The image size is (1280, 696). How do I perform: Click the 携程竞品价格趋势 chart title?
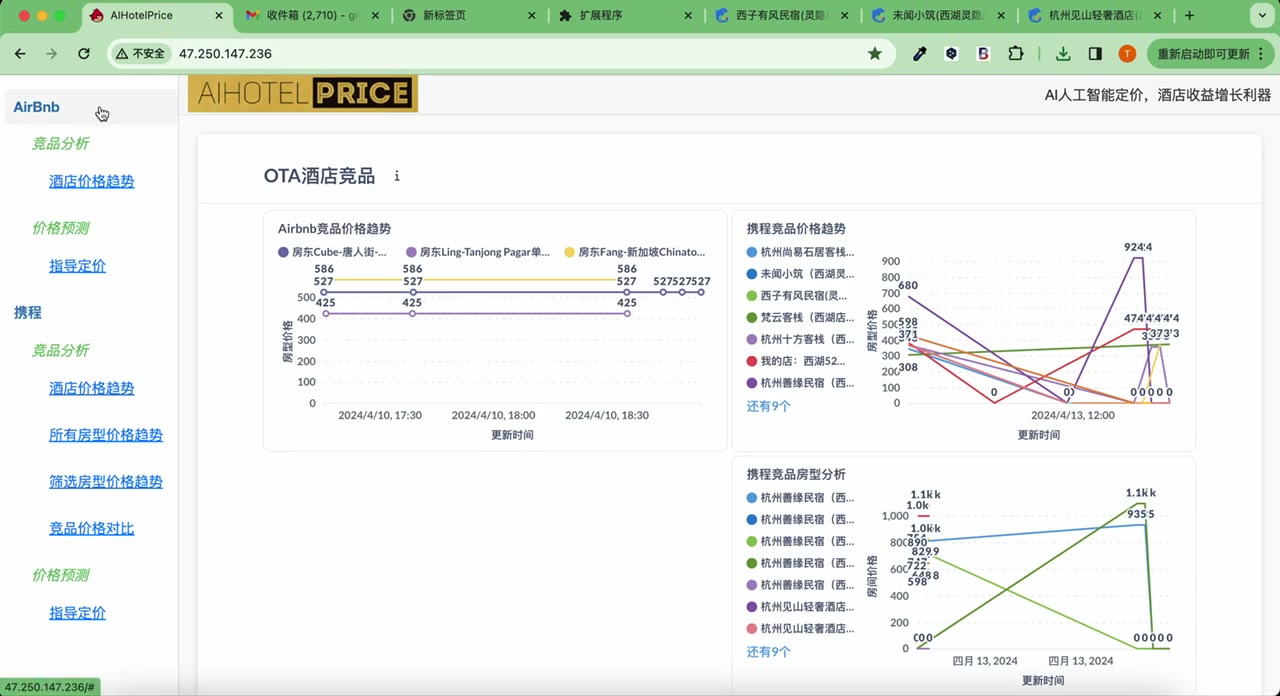[x=796, y=229]
